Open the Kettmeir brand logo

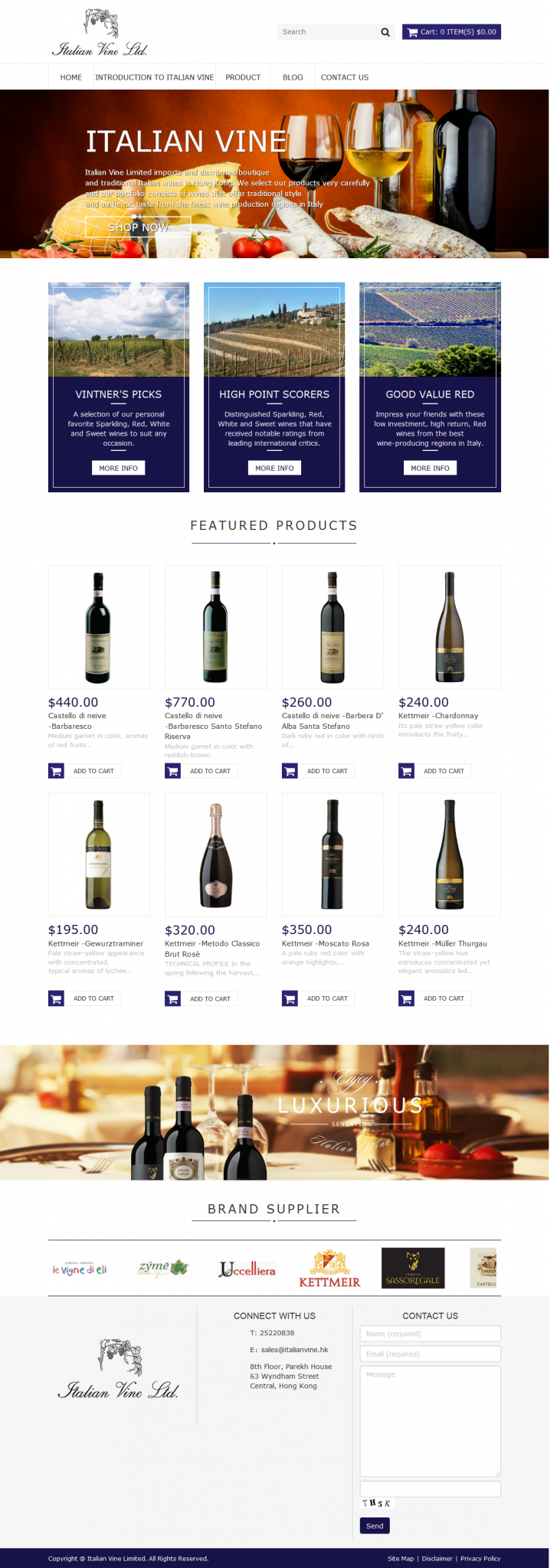(329, 1269)
